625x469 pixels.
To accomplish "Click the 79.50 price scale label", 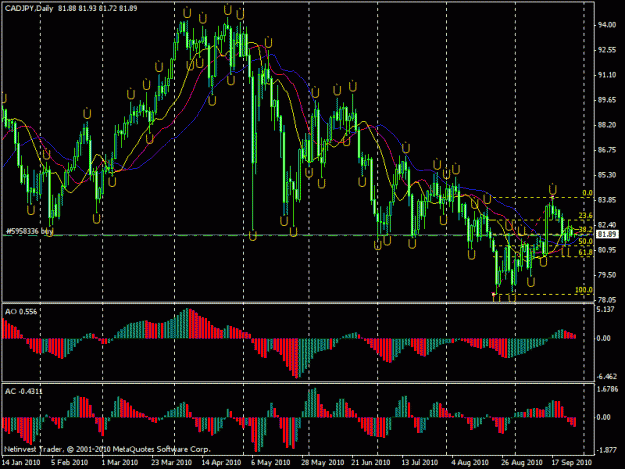I will click(607, 275).
